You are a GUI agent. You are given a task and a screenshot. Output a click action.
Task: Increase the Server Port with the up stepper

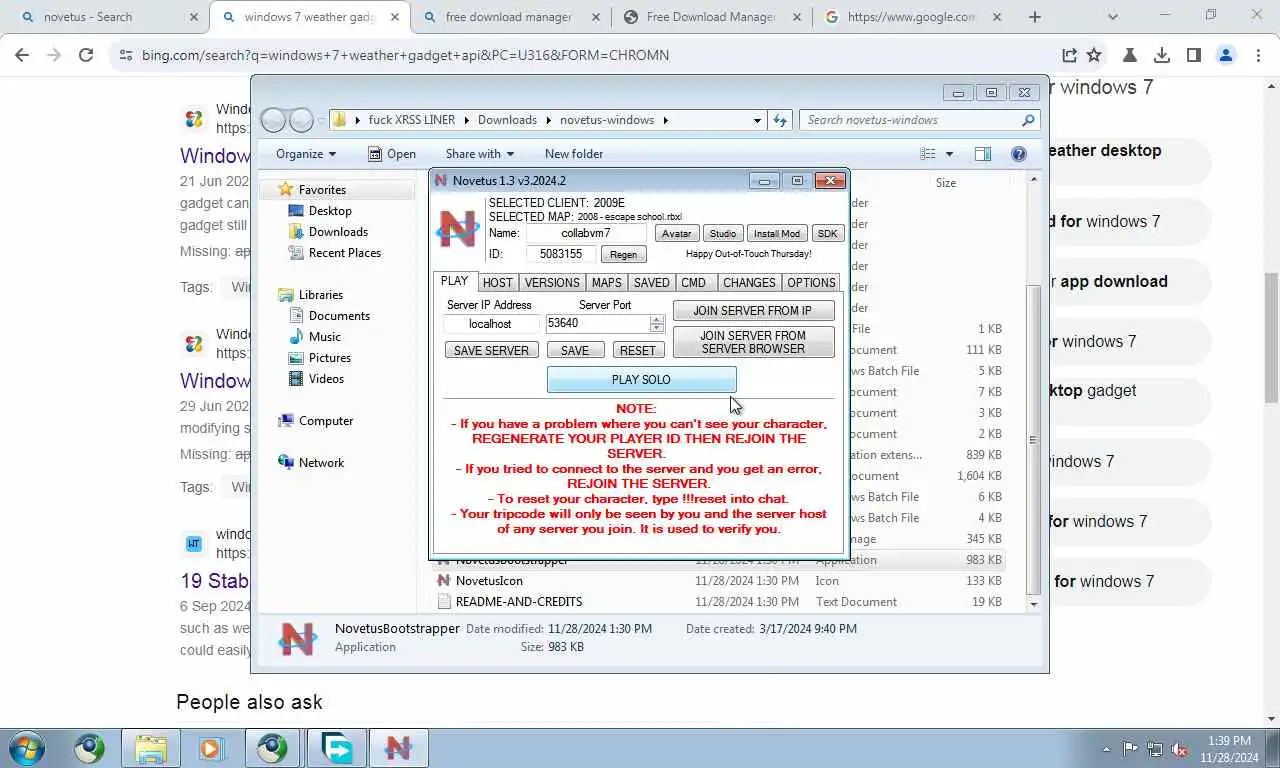pyautogui.click(x=656, y=319)
